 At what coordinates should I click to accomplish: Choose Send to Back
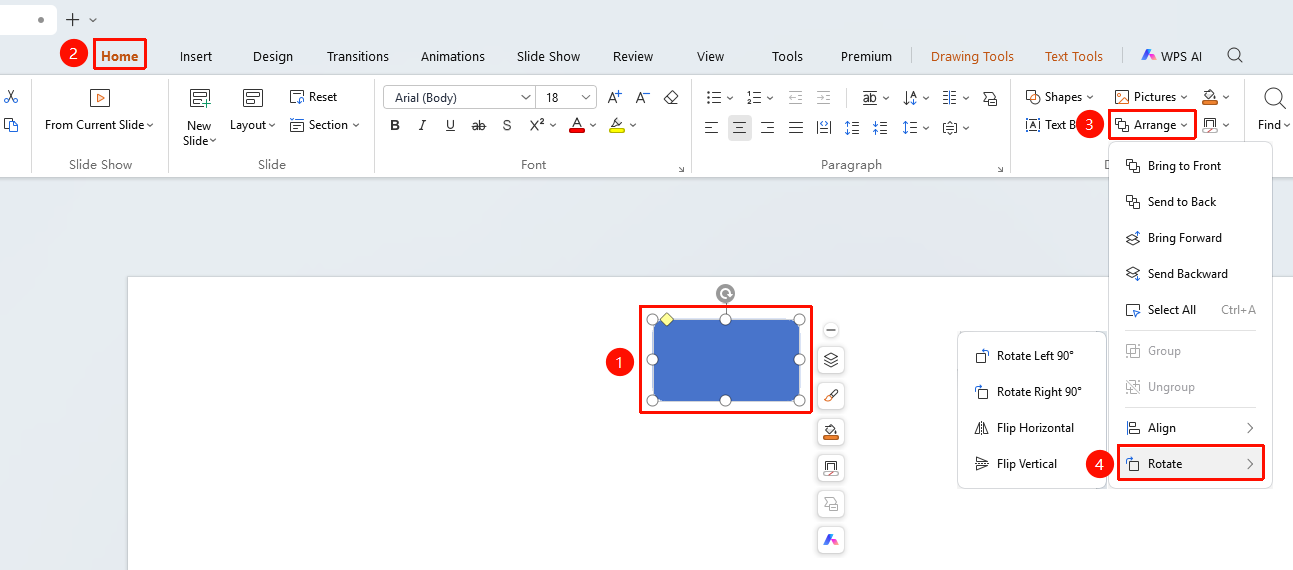click(1190, 202)
